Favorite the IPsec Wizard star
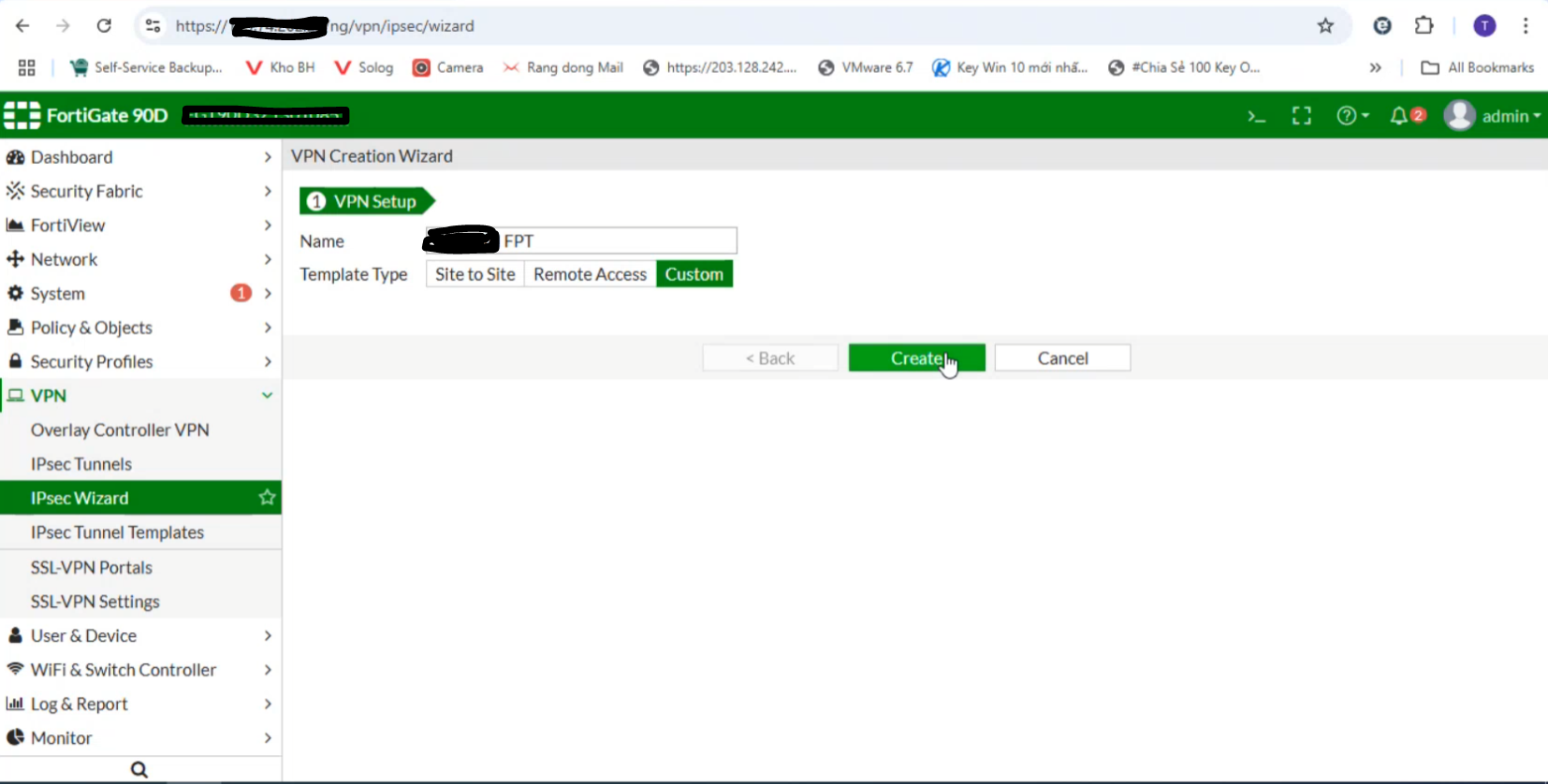1548x784 pixels. tap(267, 498)
